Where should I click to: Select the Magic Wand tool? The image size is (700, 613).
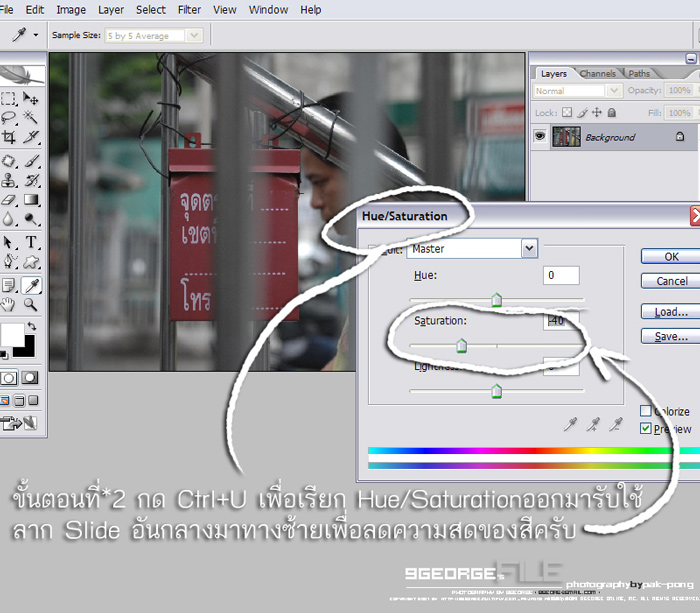click(x=30, y=117)
